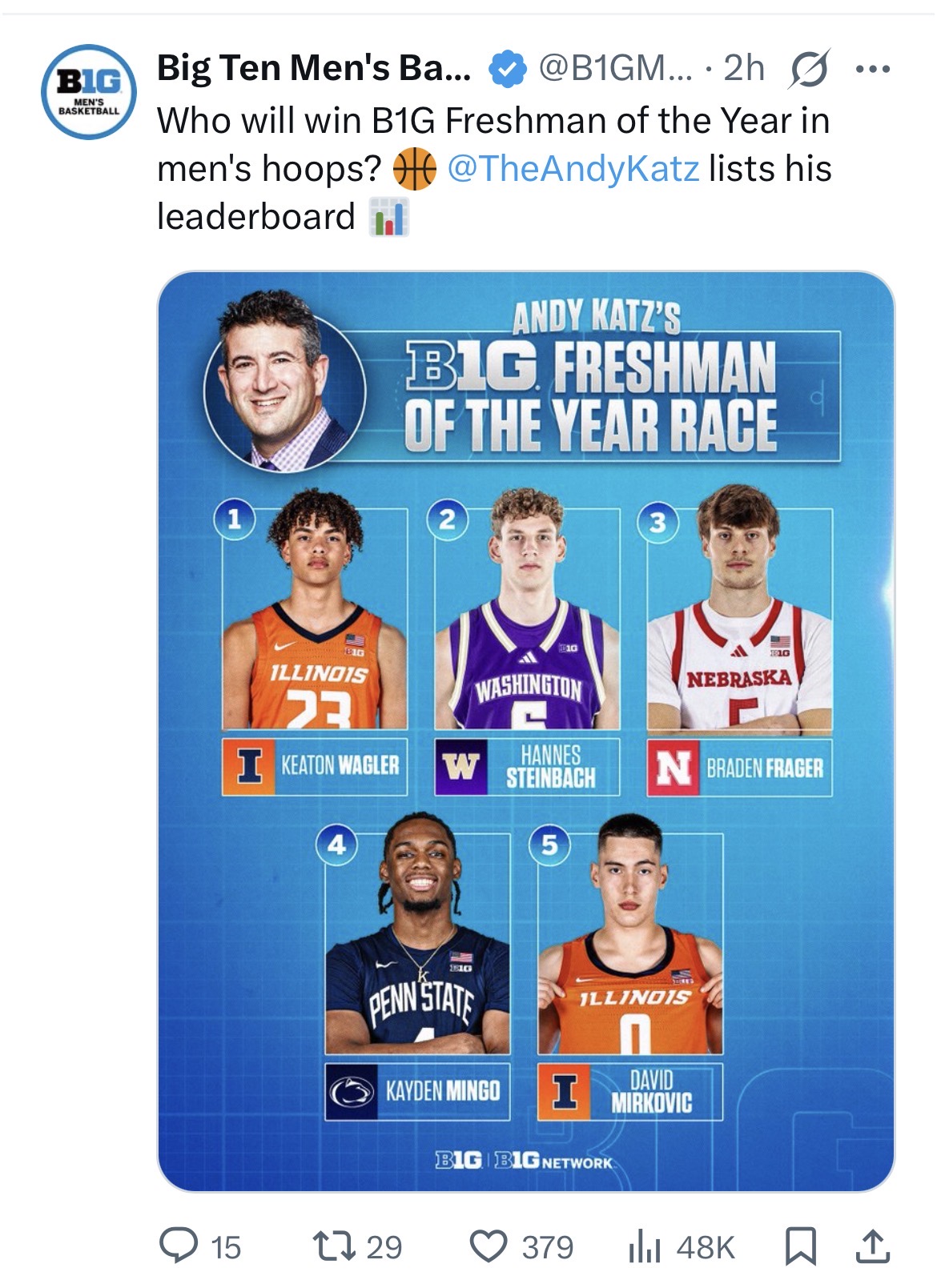View tweet analytics bar chart icon
This screenshot has width=937, height=1288.
[643, 1247]
